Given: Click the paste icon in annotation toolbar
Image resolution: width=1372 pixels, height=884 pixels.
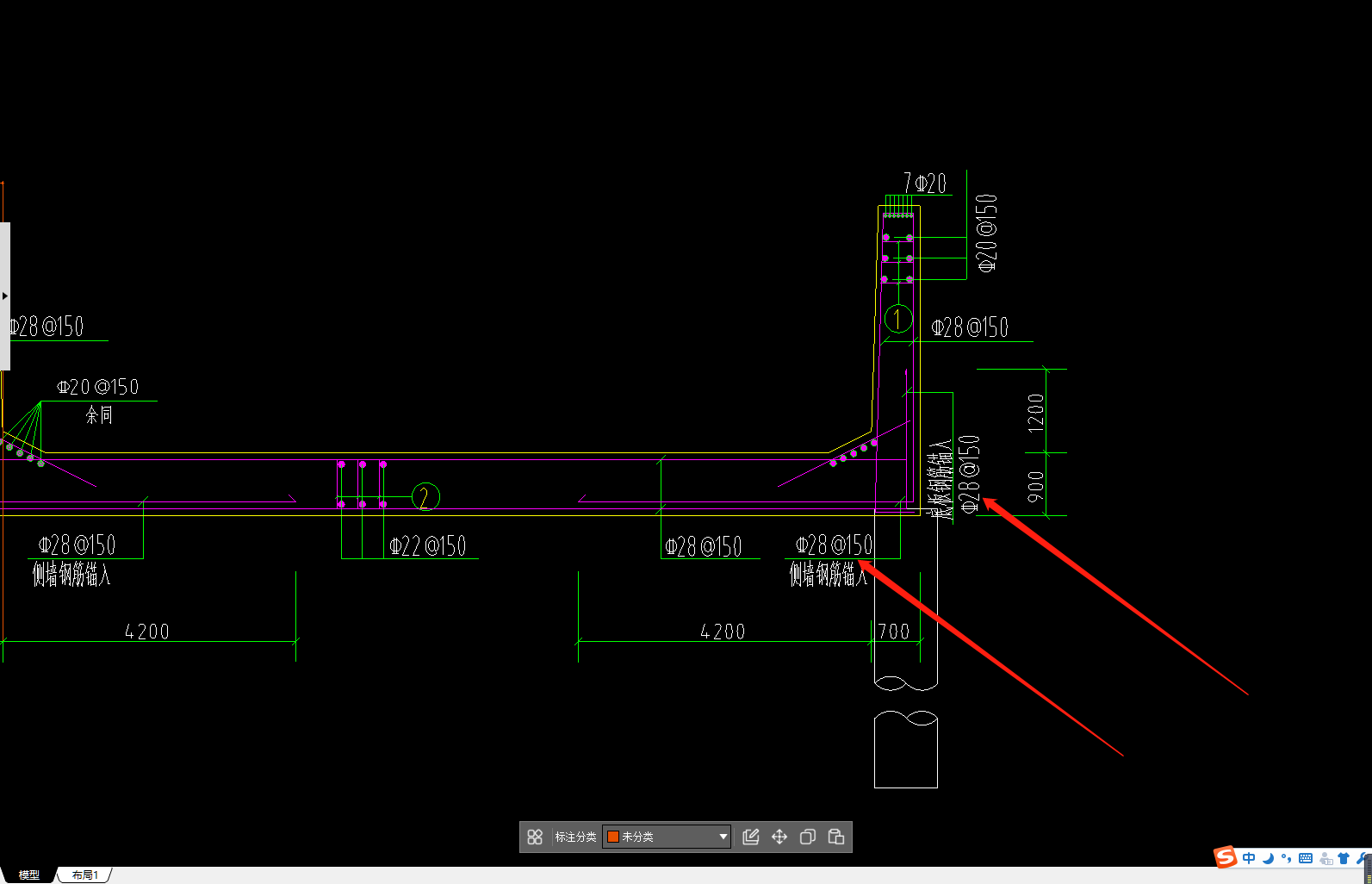Looking at the screenshot, I should (836, 837).
